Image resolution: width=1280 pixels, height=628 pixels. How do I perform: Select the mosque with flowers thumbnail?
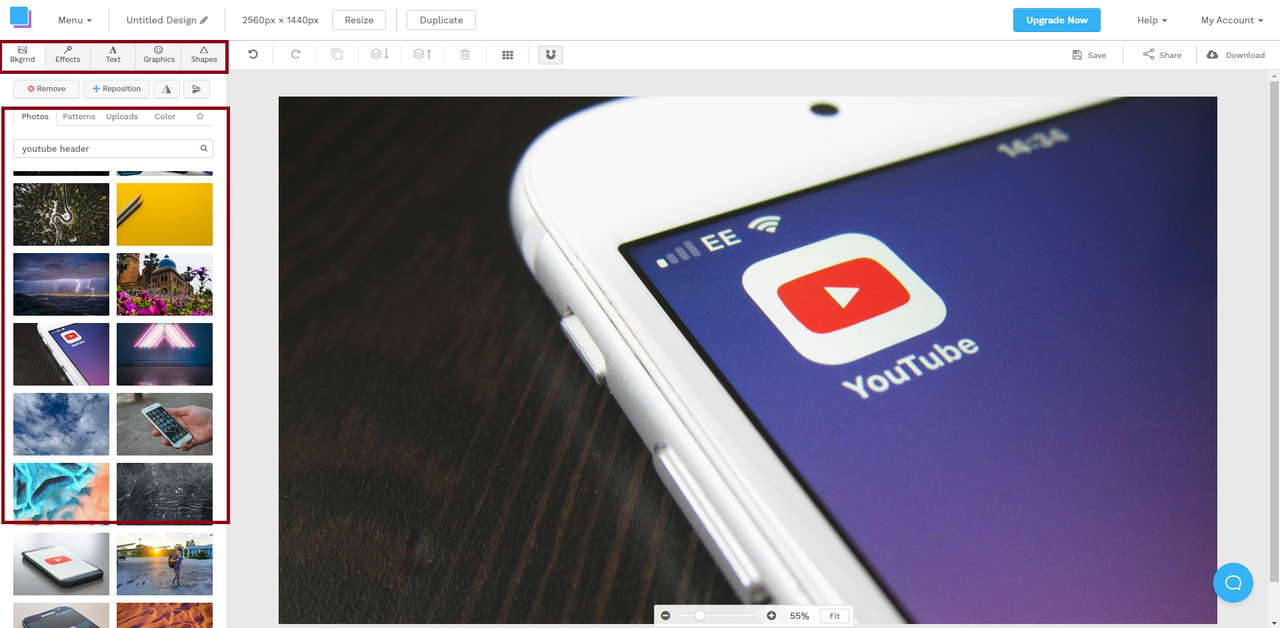tap(165, 284)
